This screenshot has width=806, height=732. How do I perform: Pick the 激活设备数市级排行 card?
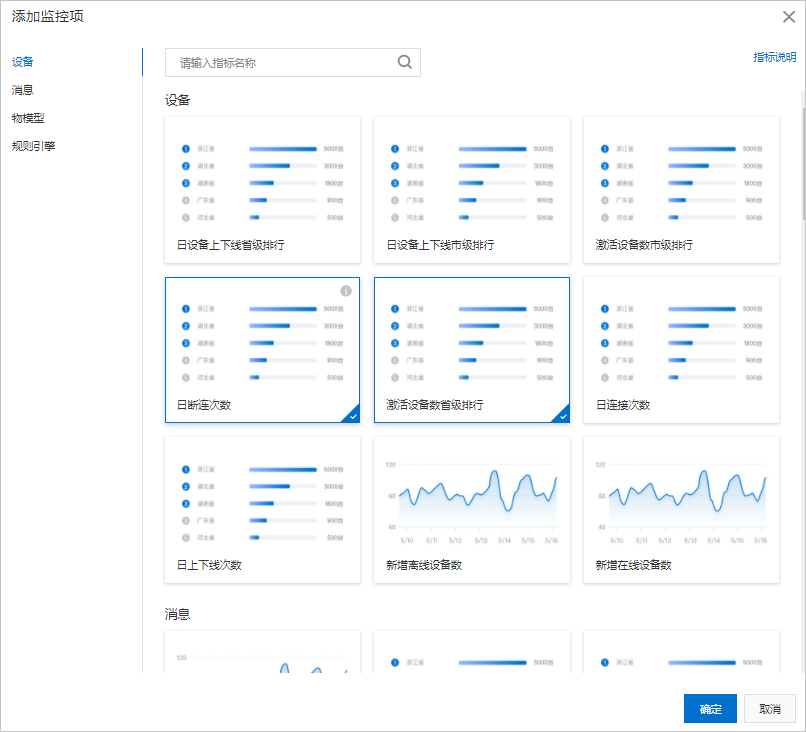[681, 190]
